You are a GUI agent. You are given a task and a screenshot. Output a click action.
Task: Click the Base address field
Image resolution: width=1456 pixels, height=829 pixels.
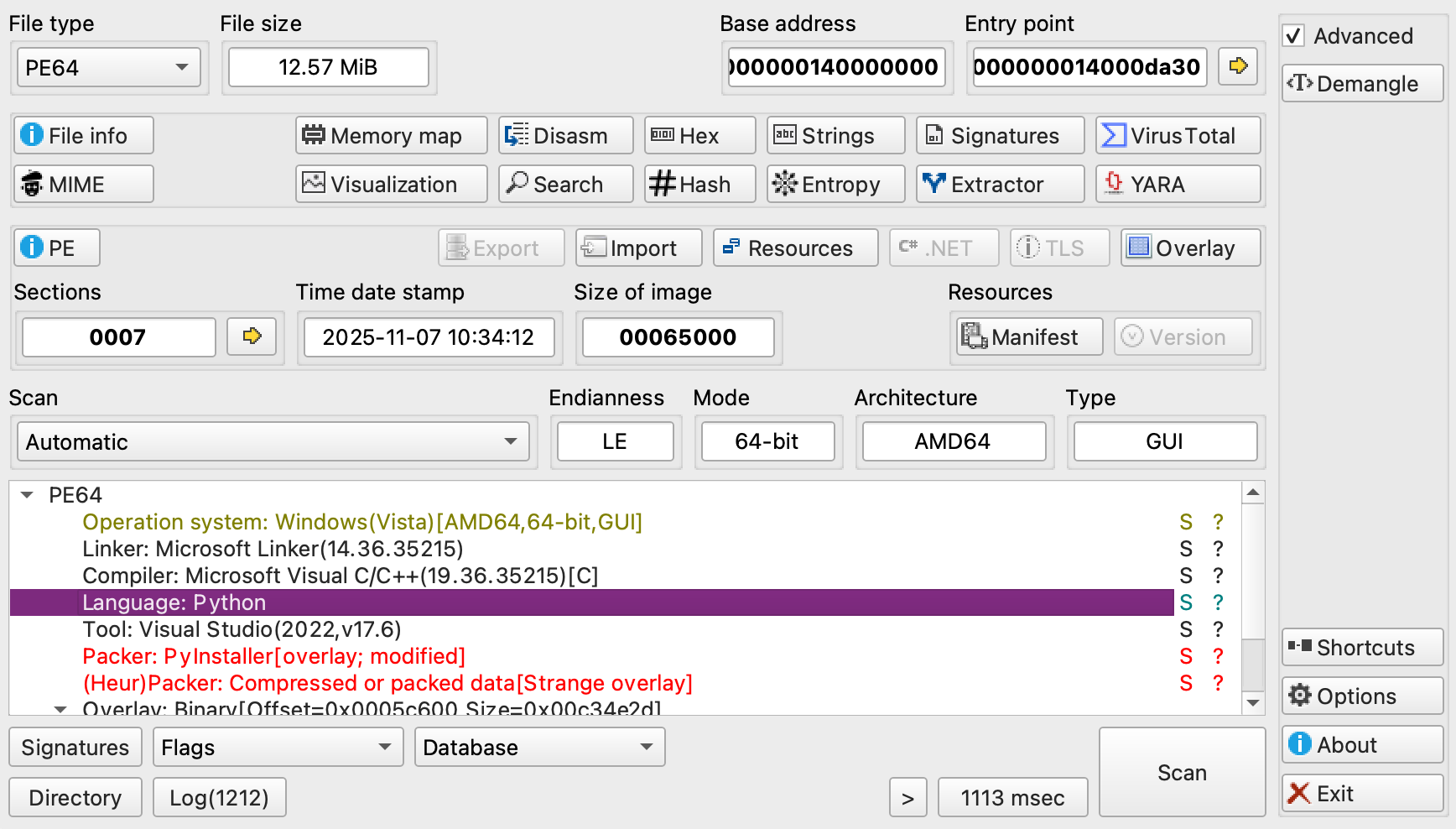pyautogui.click(x=836, y=67)
